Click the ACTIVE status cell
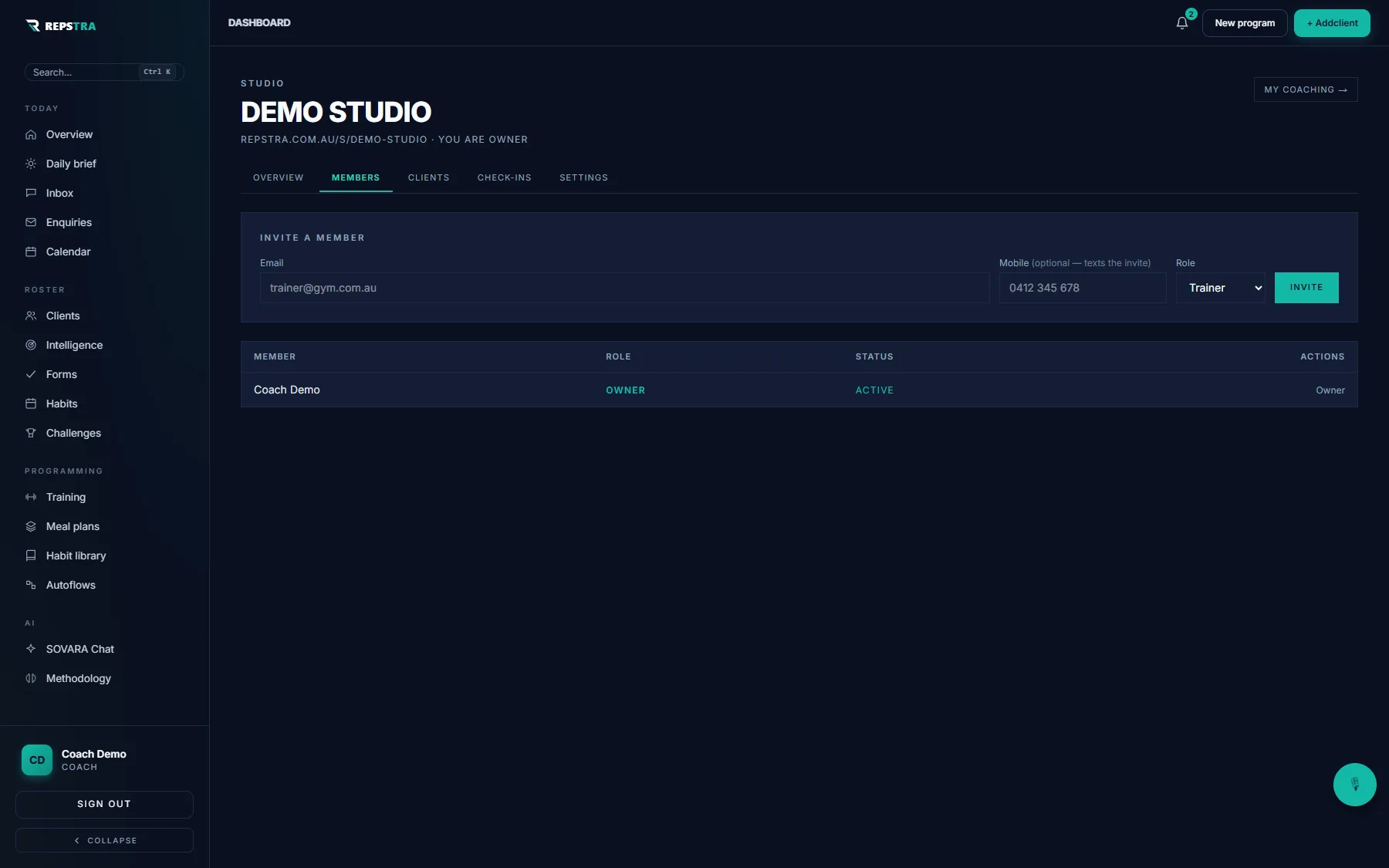1389x868 pixels. (x=874, y=390)
